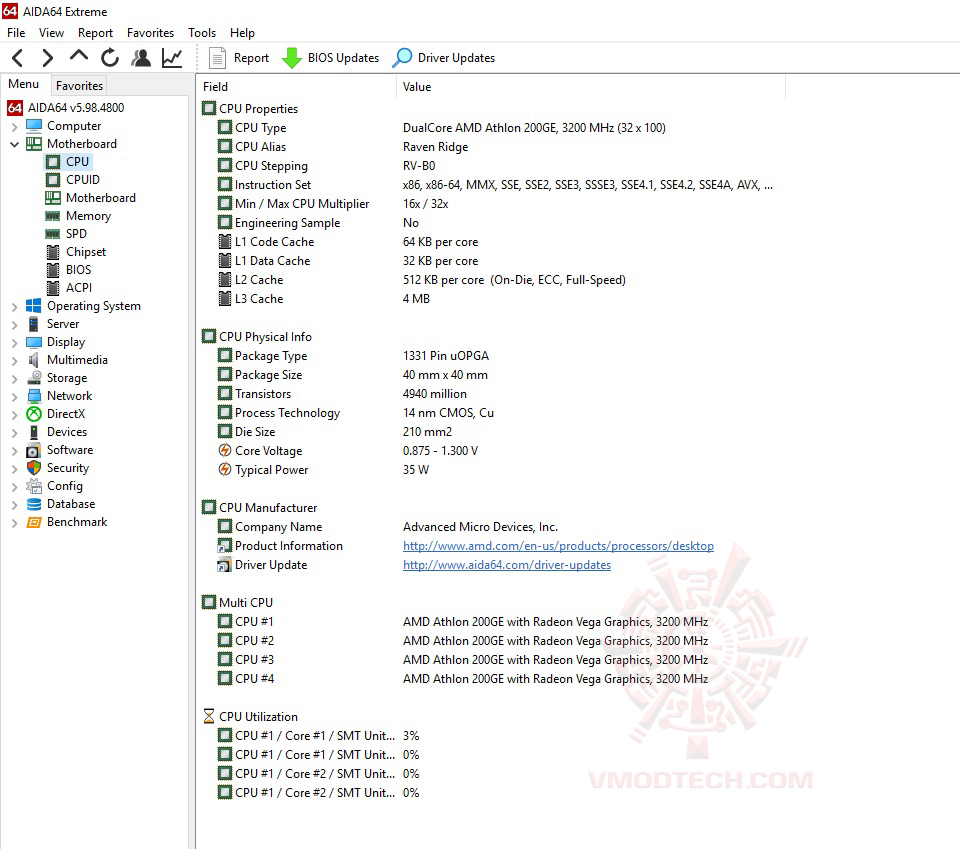Expand the Server tree node
This screenshot has width=960, height=849.
[15, 324]
